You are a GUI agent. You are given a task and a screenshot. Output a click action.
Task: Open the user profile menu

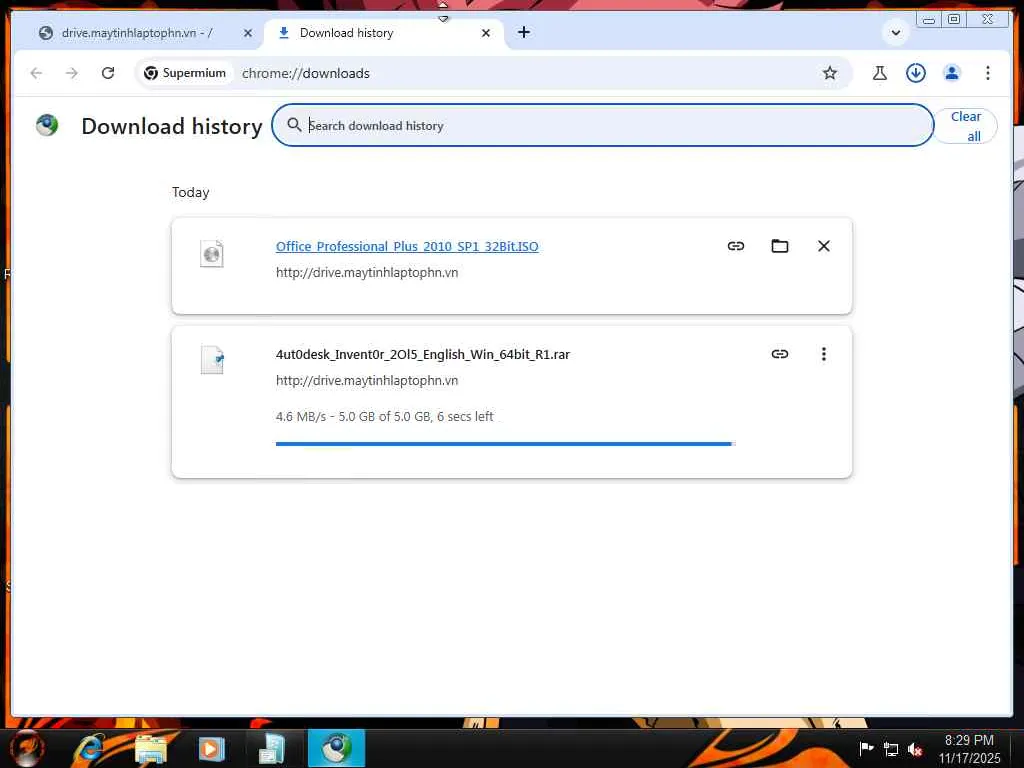click(952, 73)
